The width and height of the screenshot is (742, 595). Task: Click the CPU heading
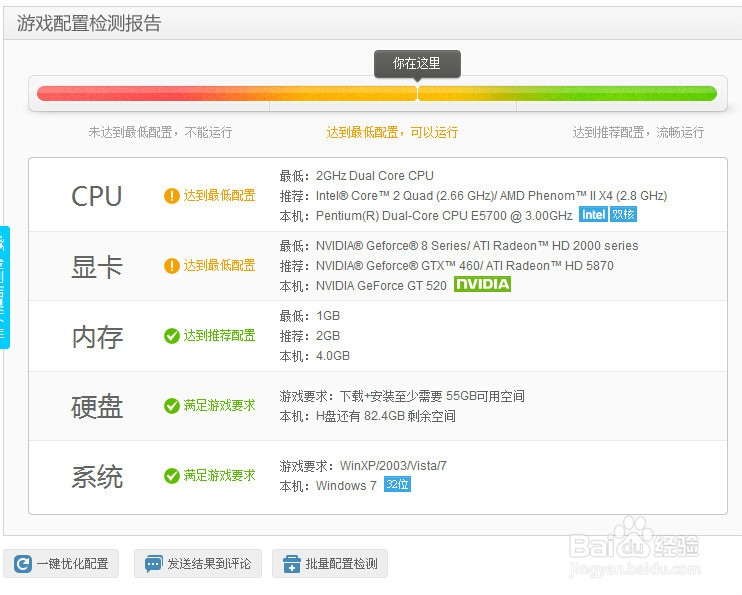(x=97, y=196)
